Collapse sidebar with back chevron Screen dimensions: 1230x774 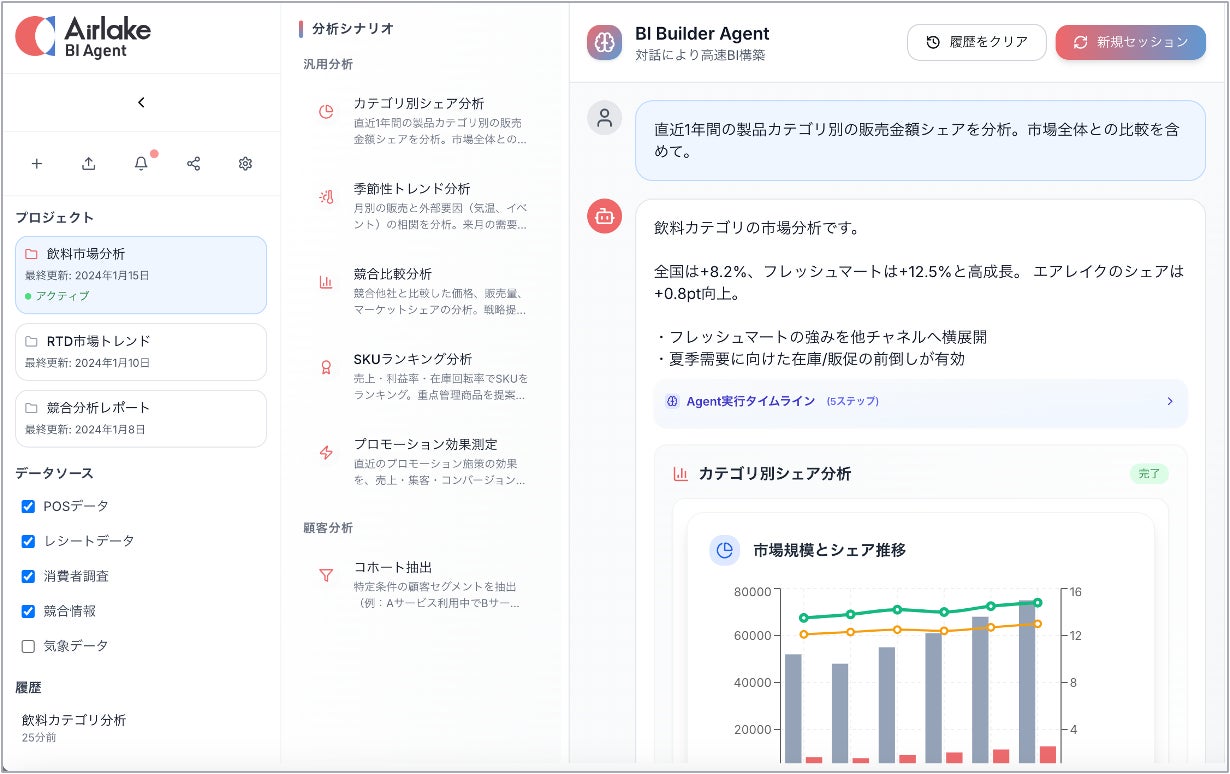point(141,102)
